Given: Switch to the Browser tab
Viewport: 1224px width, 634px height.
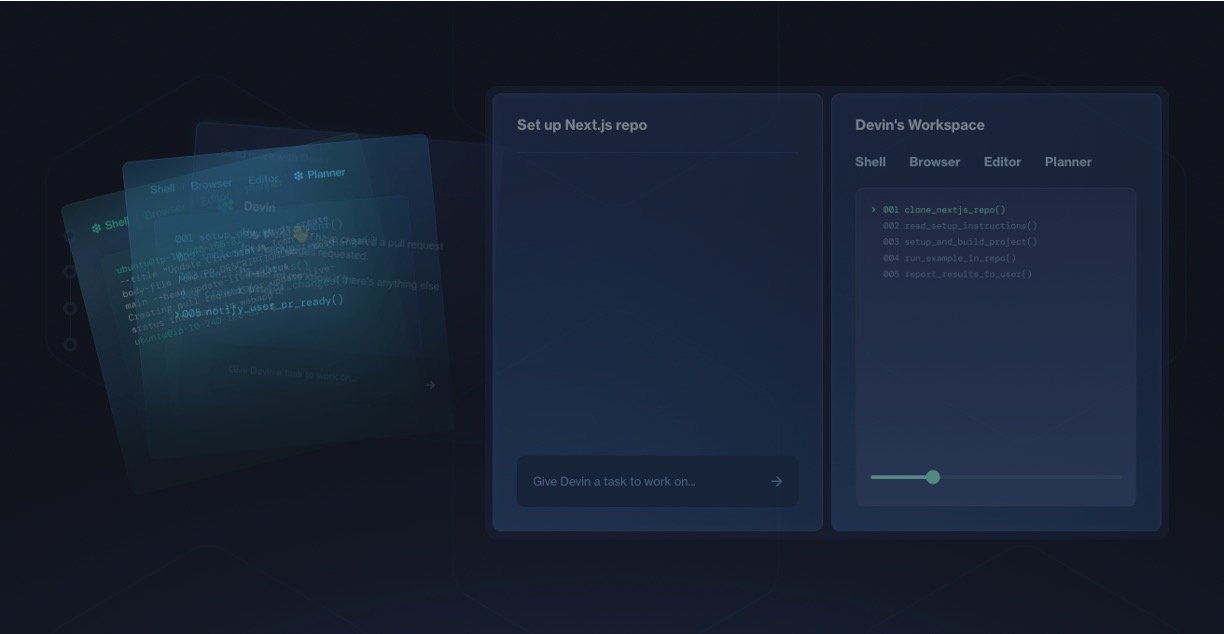Looking at the screenshot, I should 934,162.
